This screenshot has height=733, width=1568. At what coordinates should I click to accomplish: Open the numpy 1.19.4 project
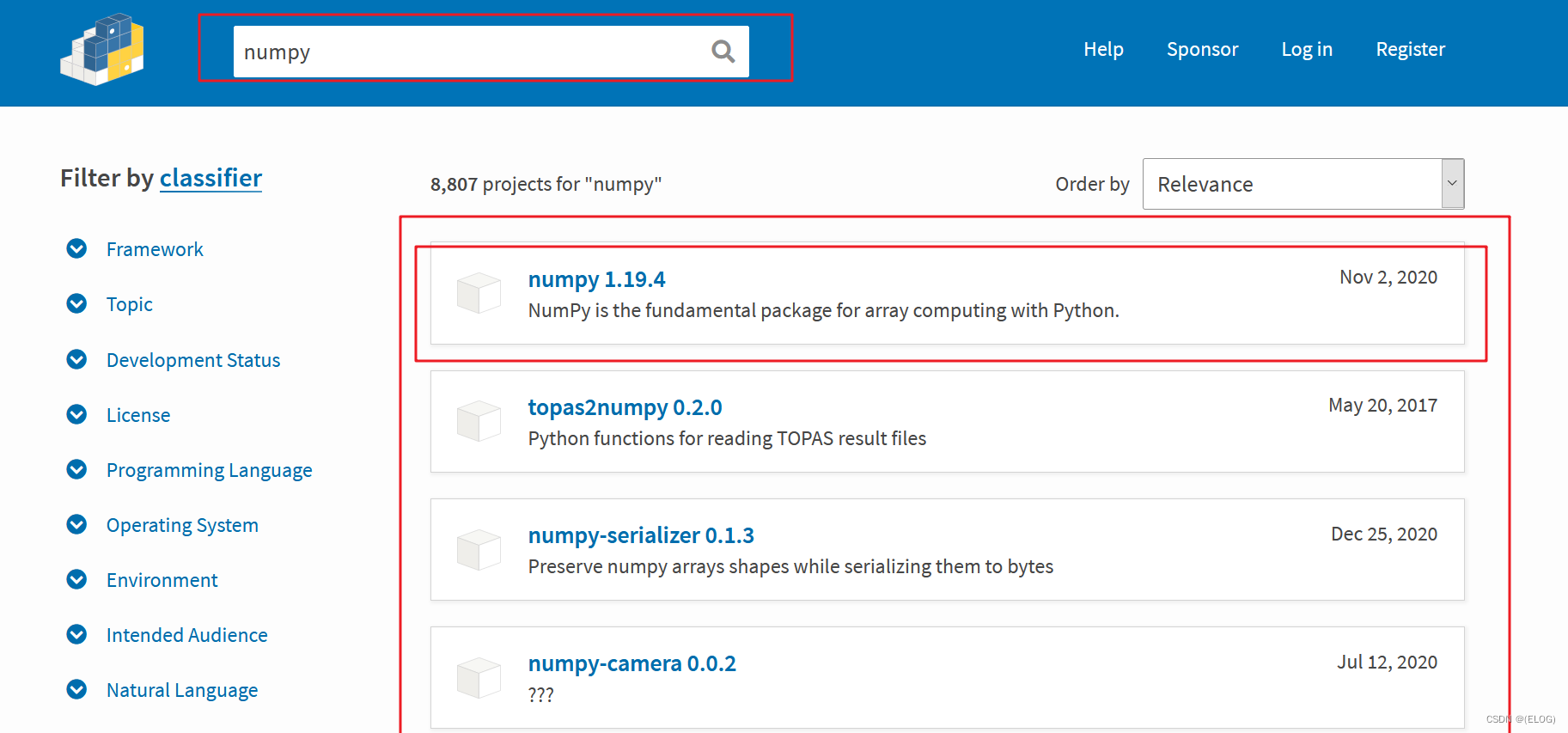click(596, 279)
